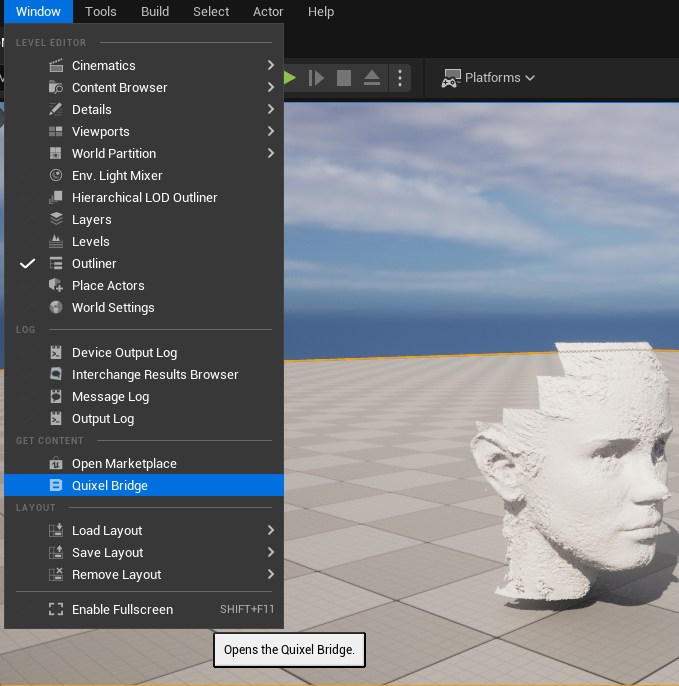Open the Tools menu
This screenshot has height=686, width=679.
pos(100,12)
